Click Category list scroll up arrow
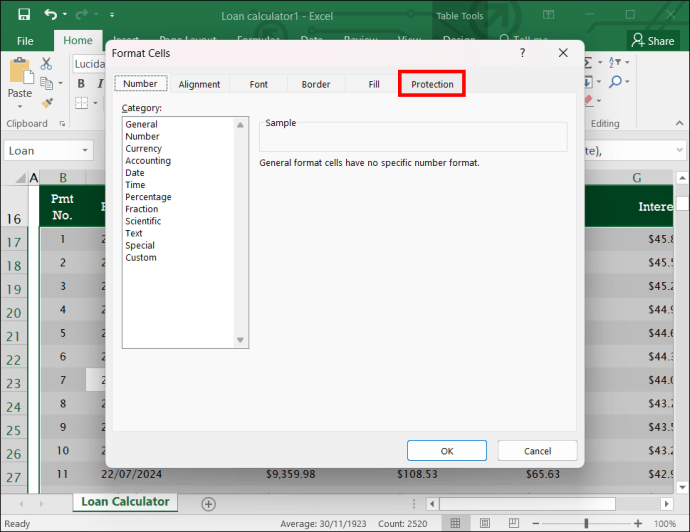Viewport: 690px width, 532px height. pyautogui.click(x=240, y=125)
